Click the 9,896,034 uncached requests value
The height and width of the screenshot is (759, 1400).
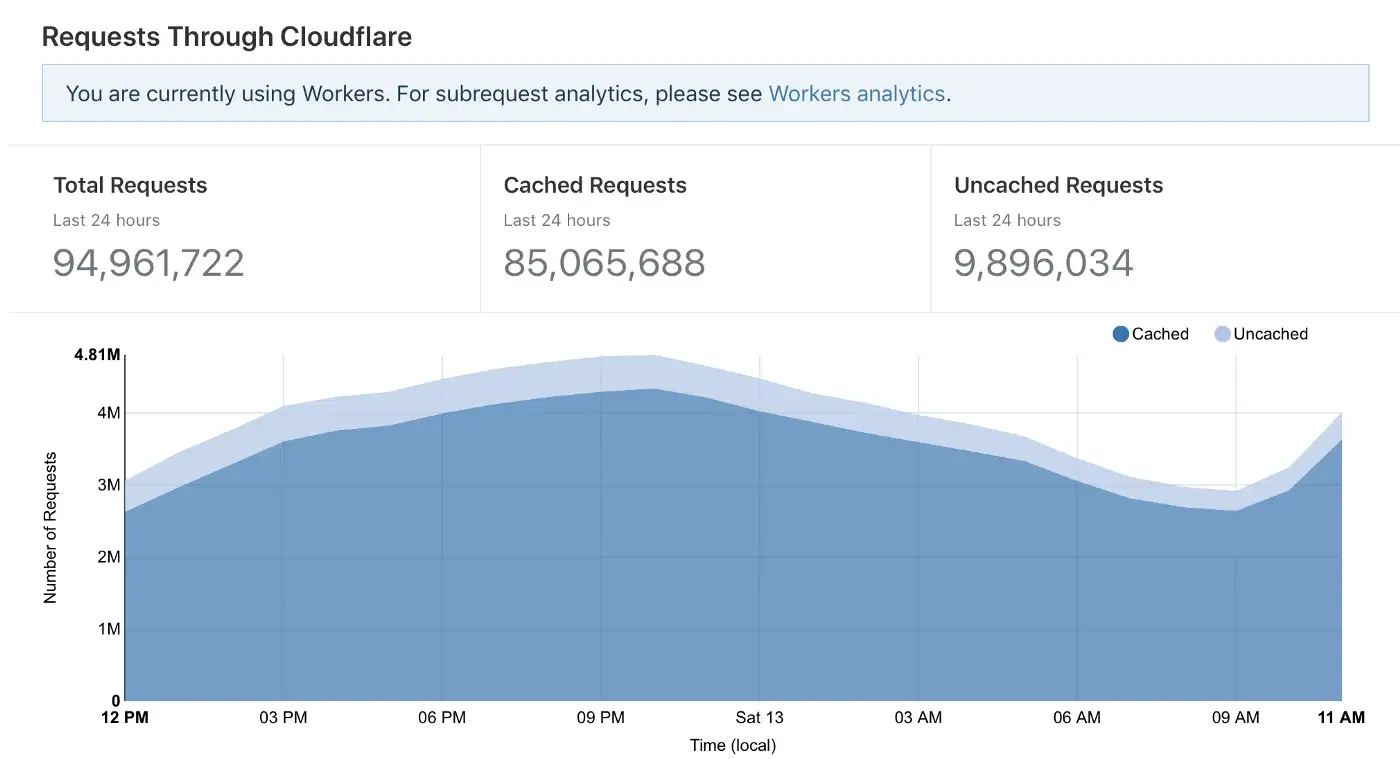click(1044, 262)
